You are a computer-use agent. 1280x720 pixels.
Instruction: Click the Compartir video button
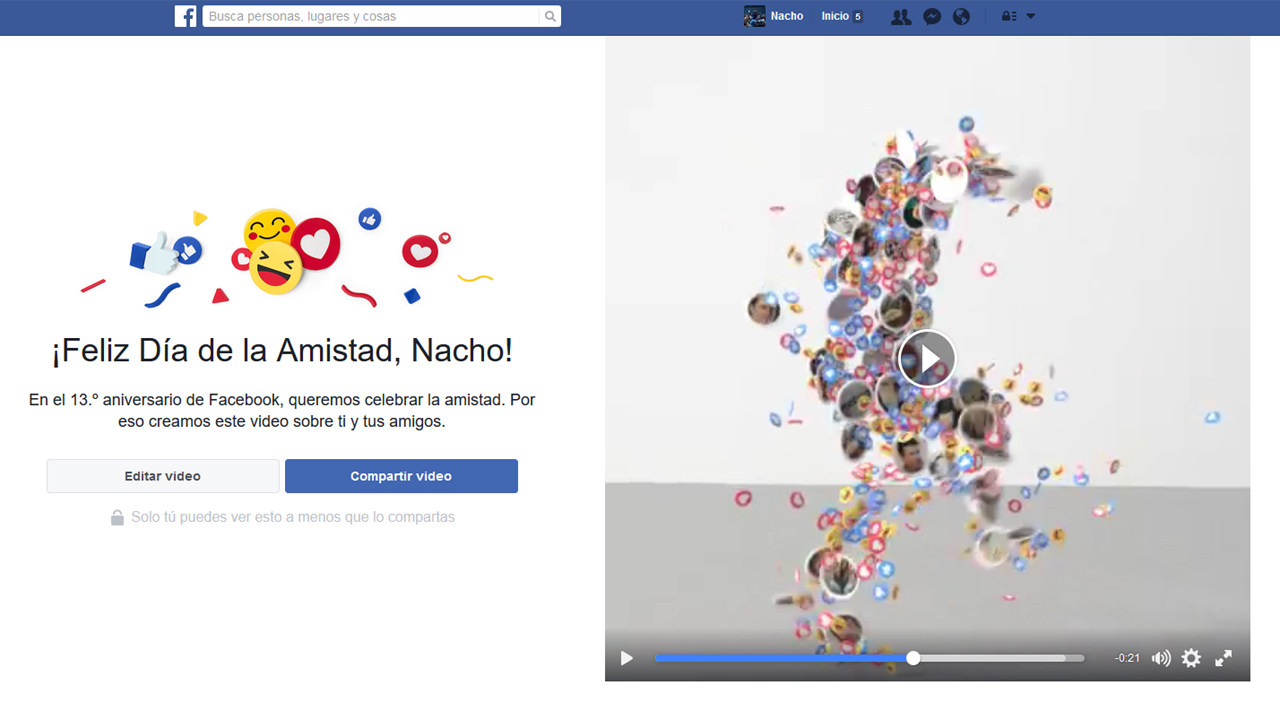(401, 476)
